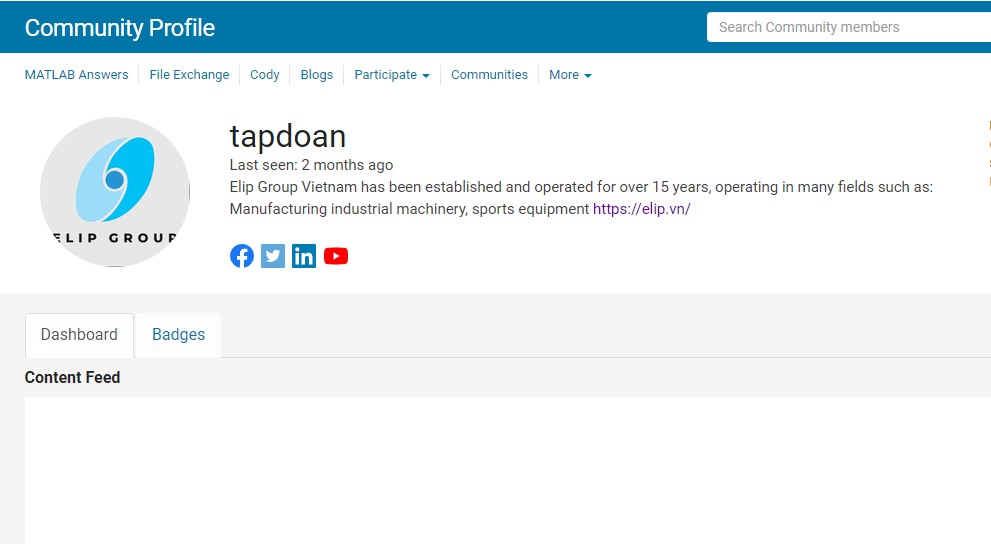Expand the Participate dropdown menu
The height and width of the screenshot is (544, 991).
pos(392,75)
